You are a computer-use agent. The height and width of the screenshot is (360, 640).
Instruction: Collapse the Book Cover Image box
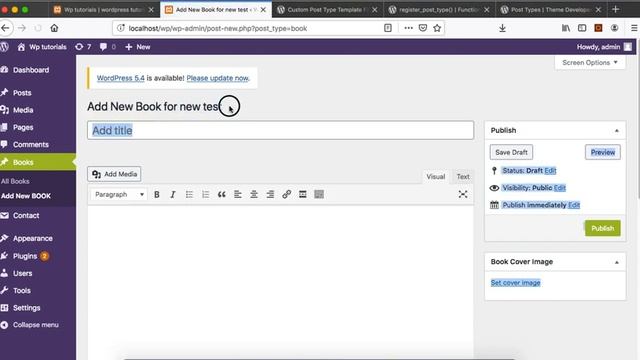(x=617, y=262)
